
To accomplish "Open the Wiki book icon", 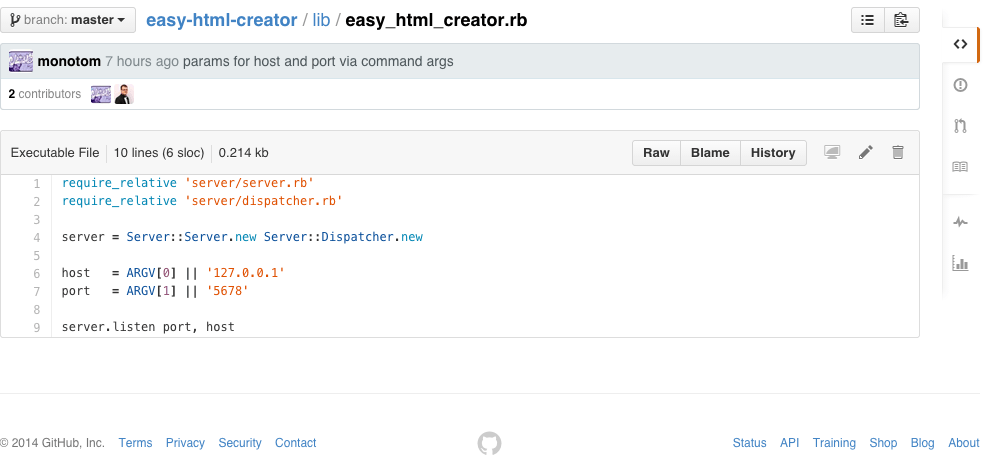I will (960, 167).
